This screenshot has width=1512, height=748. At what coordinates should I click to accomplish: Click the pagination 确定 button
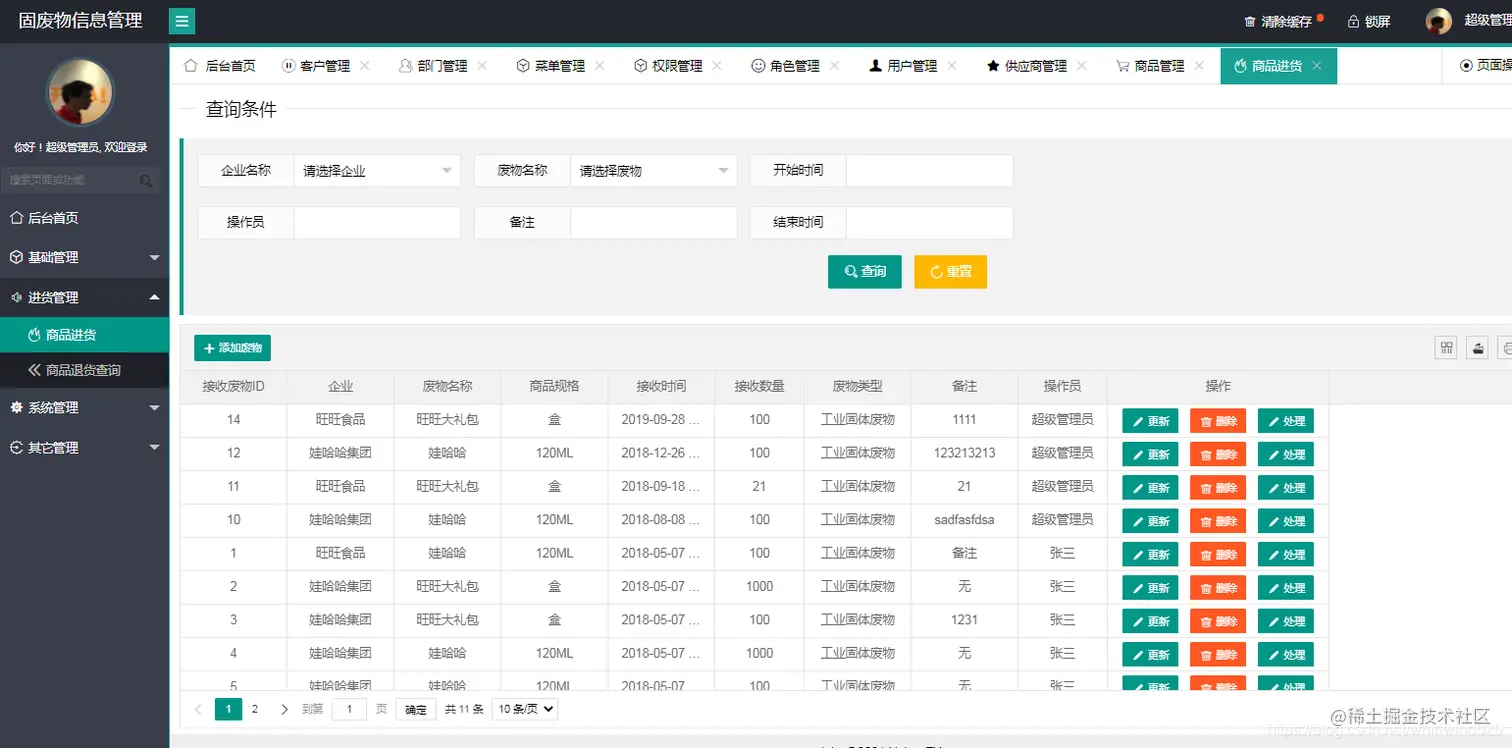[416, 709]
